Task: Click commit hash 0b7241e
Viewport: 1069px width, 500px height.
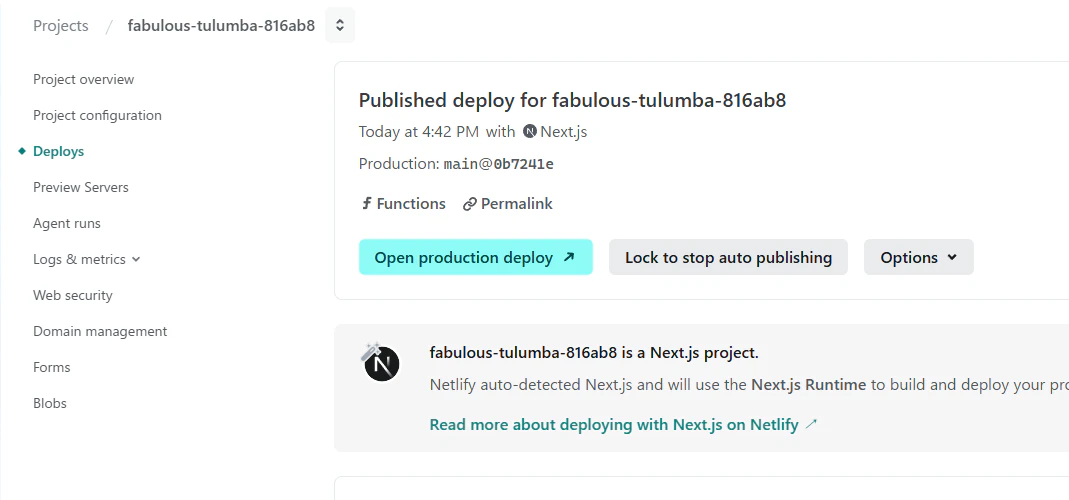Action: pyautogui.click(x=524, y=164)
